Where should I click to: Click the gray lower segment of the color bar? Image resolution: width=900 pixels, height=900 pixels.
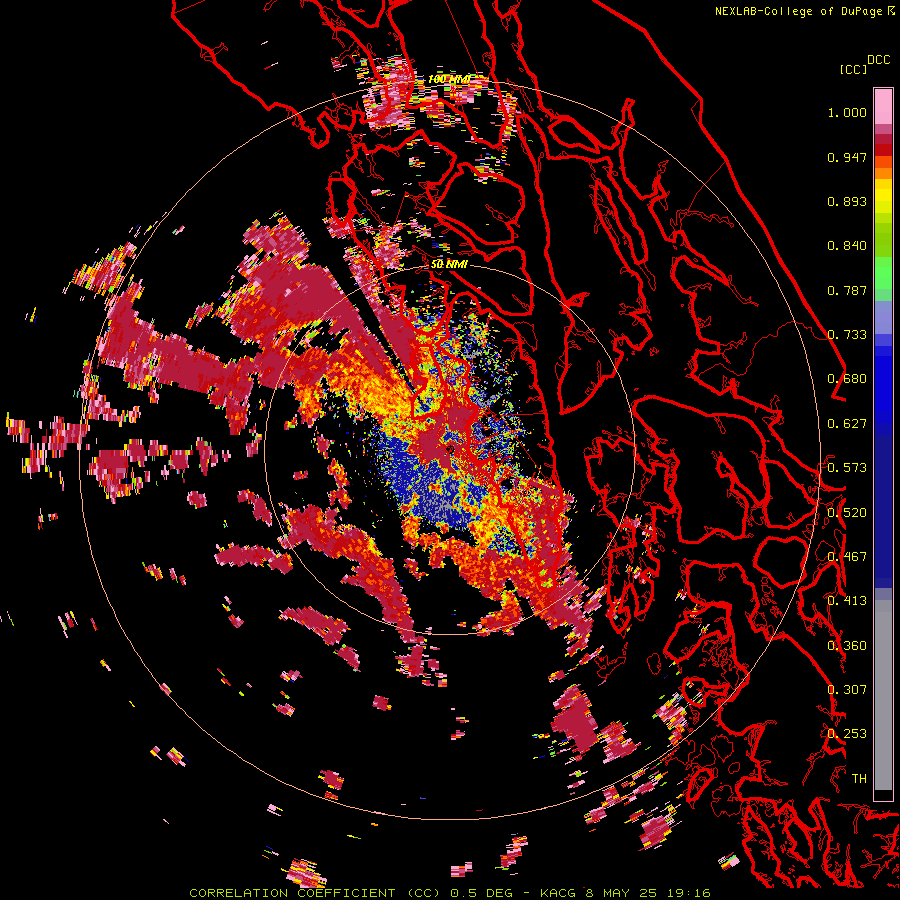pyautogui.click(x=883, y=695)
